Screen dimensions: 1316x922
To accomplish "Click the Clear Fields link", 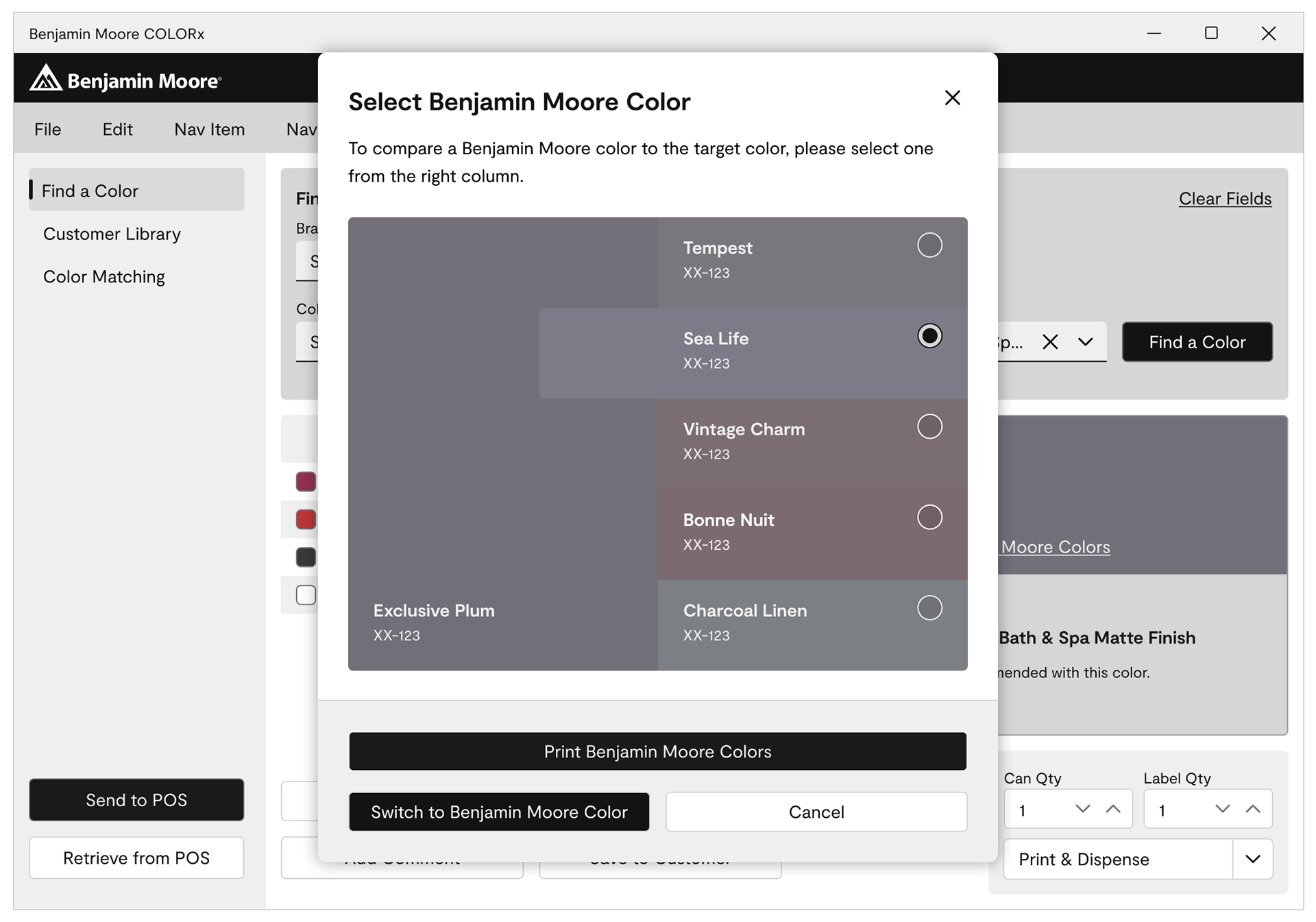I will (x=1225, y=199).
